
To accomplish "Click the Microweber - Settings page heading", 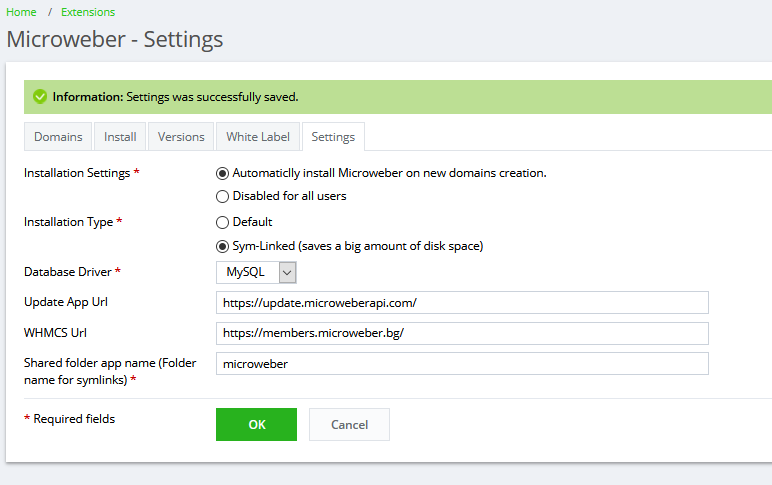I will [115, 40].
